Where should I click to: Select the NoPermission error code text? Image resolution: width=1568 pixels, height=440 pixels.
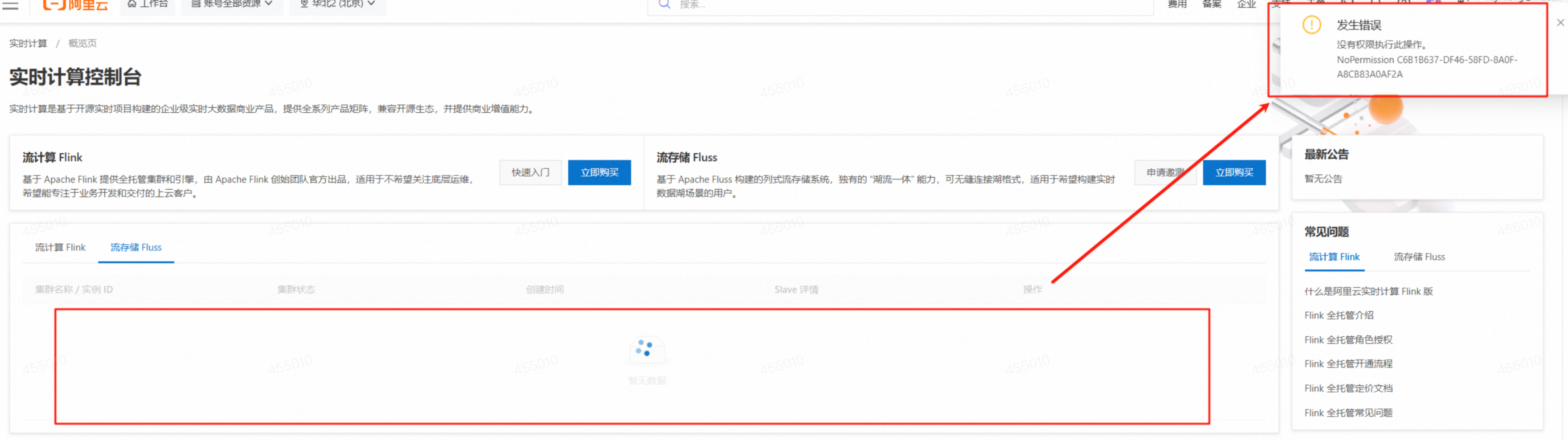tap(1427, 67)
